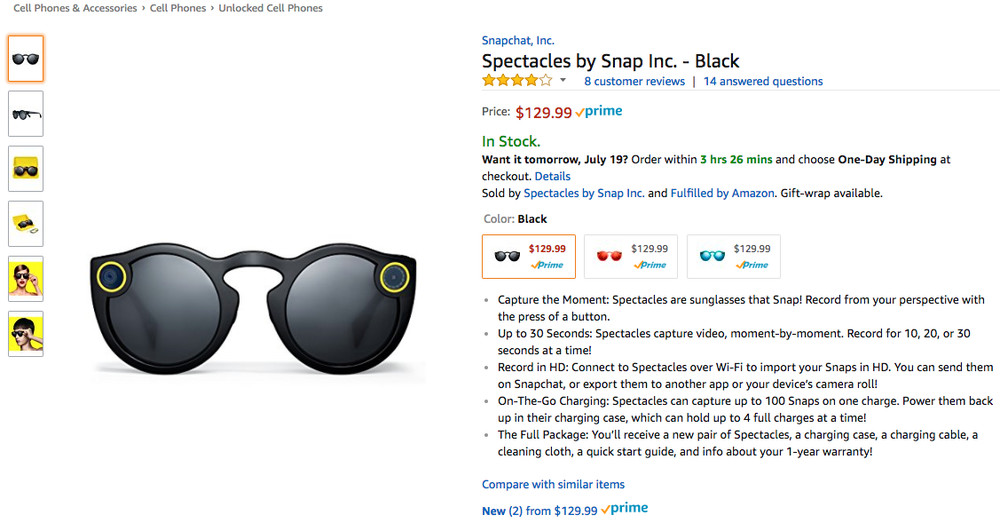The width and height of the screenshot is (1000, 523).
Task: Show the man wearing Spectacles thumbnail
Action: coord(25,334)
